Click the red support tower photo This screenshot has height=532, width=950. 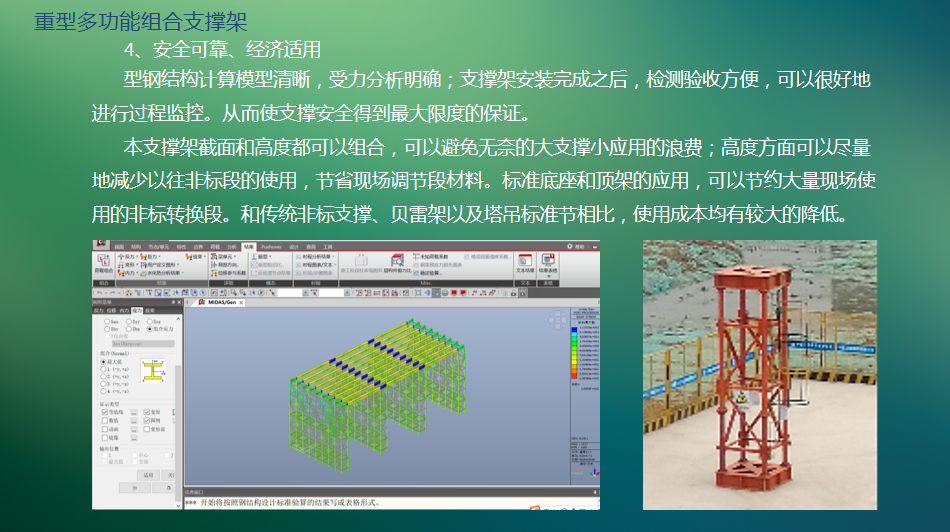click(x=760, y=374)
